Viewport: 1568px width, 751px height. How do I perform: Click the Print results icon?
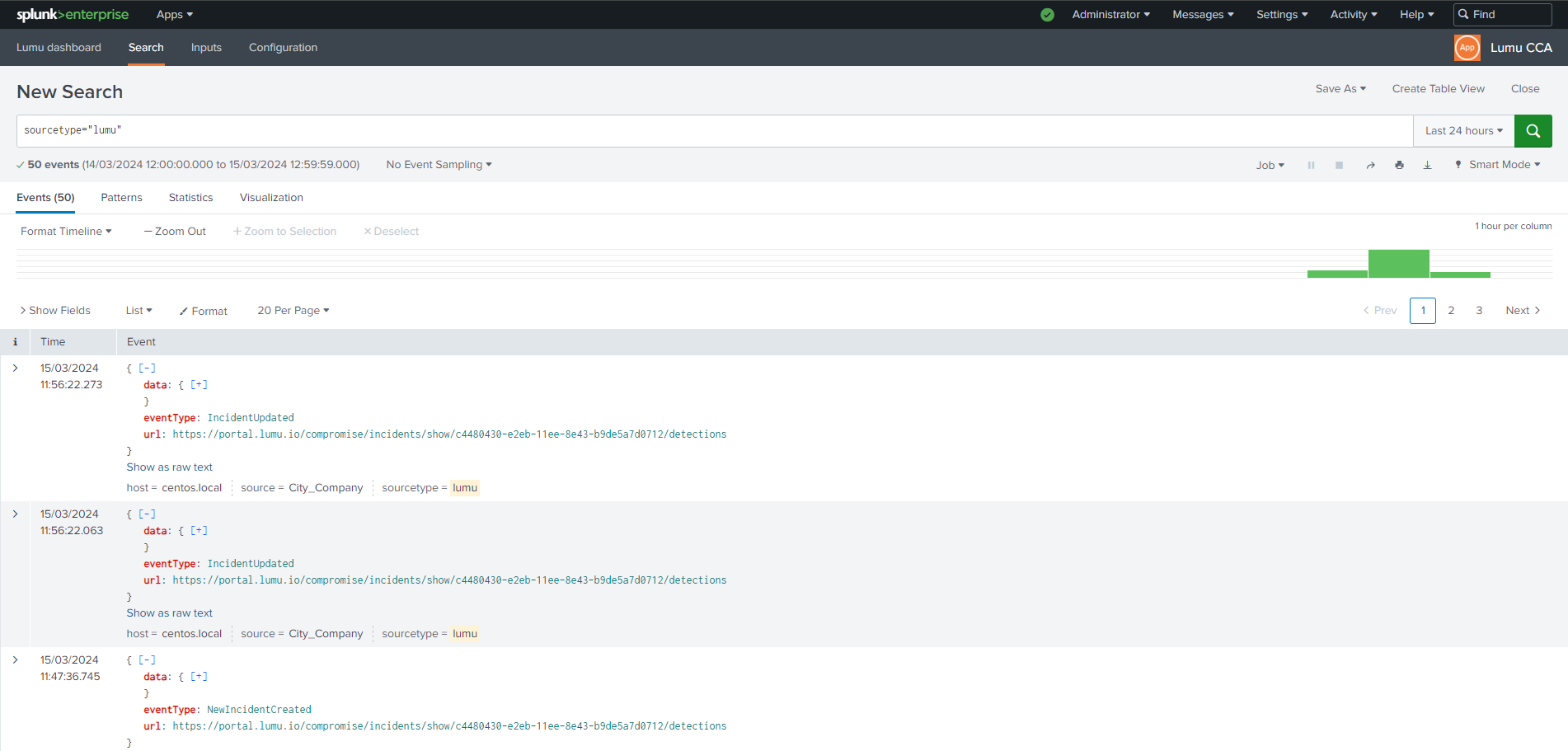coord(1399,166)
